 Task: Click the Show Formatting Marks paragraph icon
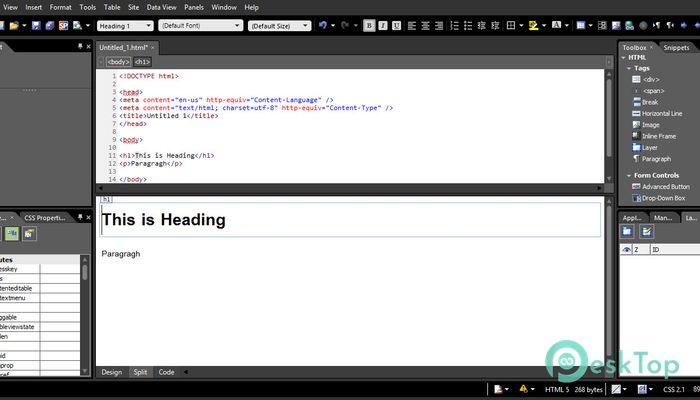click(657, 26)
